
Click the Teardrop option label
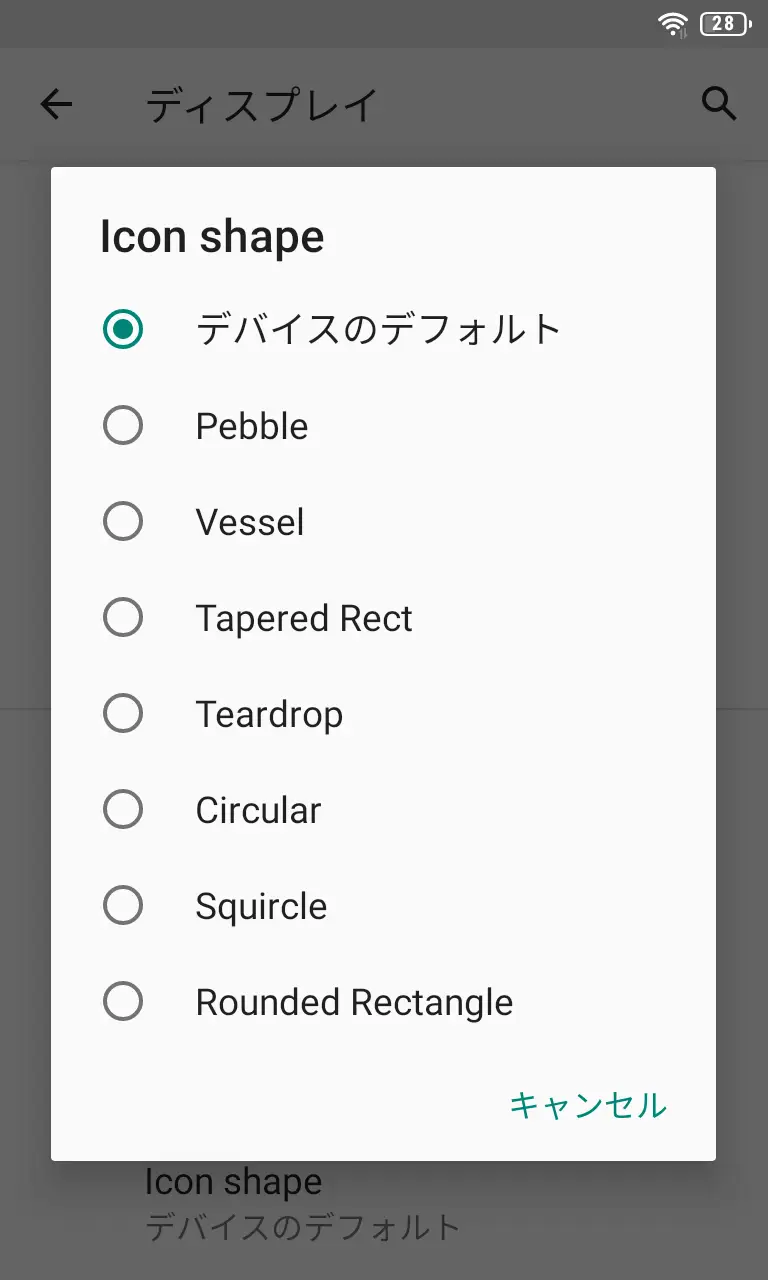269,715
